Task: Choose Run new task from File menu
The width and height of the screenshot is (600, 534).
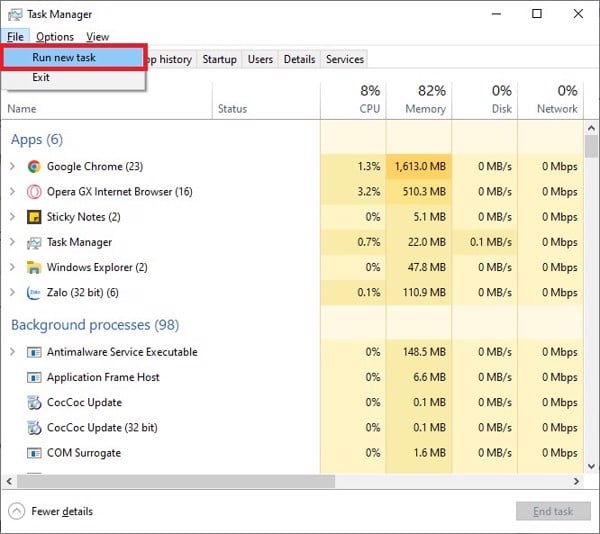Action: pos(73,58)
